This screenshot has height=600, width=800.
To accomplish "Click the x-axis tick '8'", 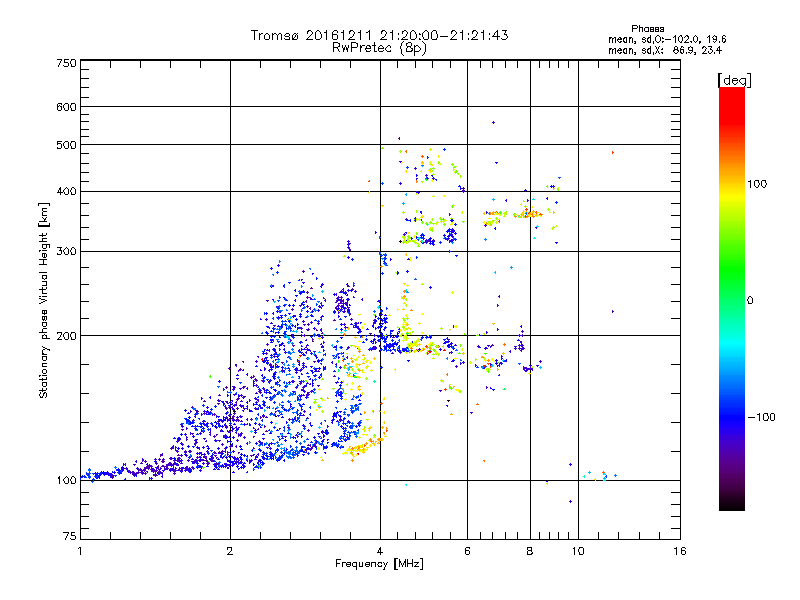I will click(x=530, y=551).
